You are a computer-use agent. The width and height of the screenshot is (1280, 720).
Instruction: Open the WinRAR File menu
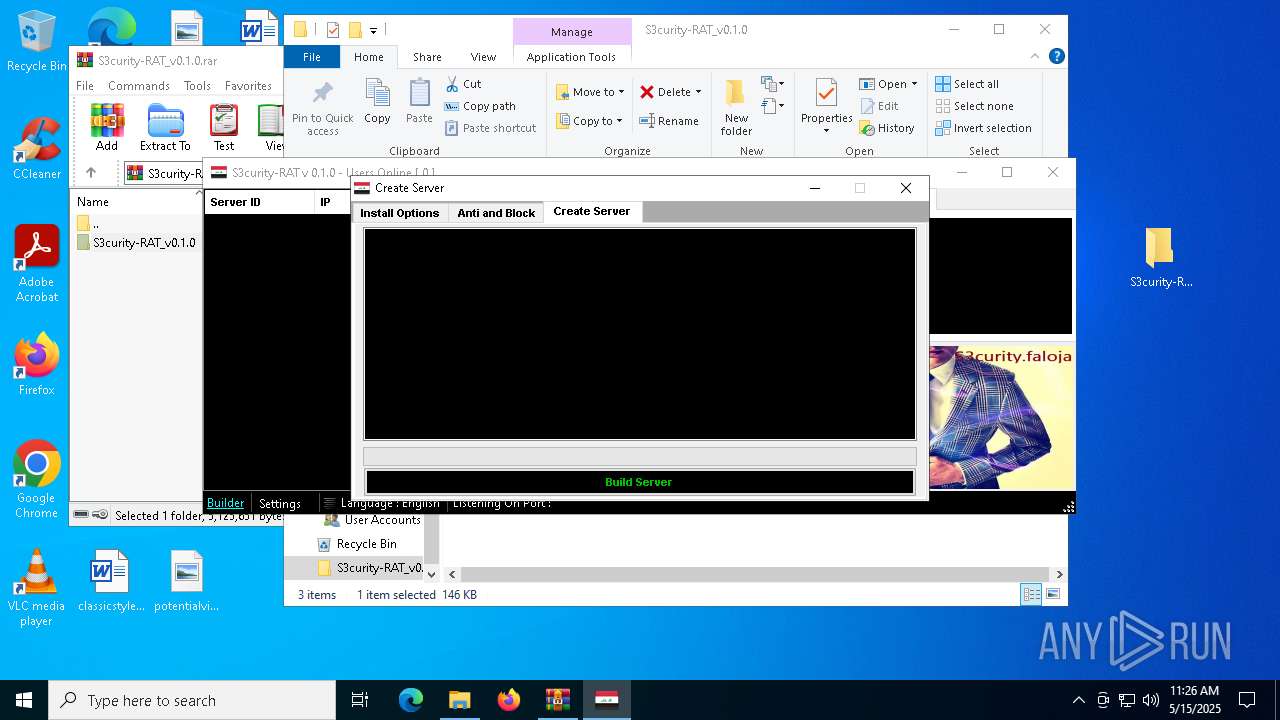click(85, 86)
